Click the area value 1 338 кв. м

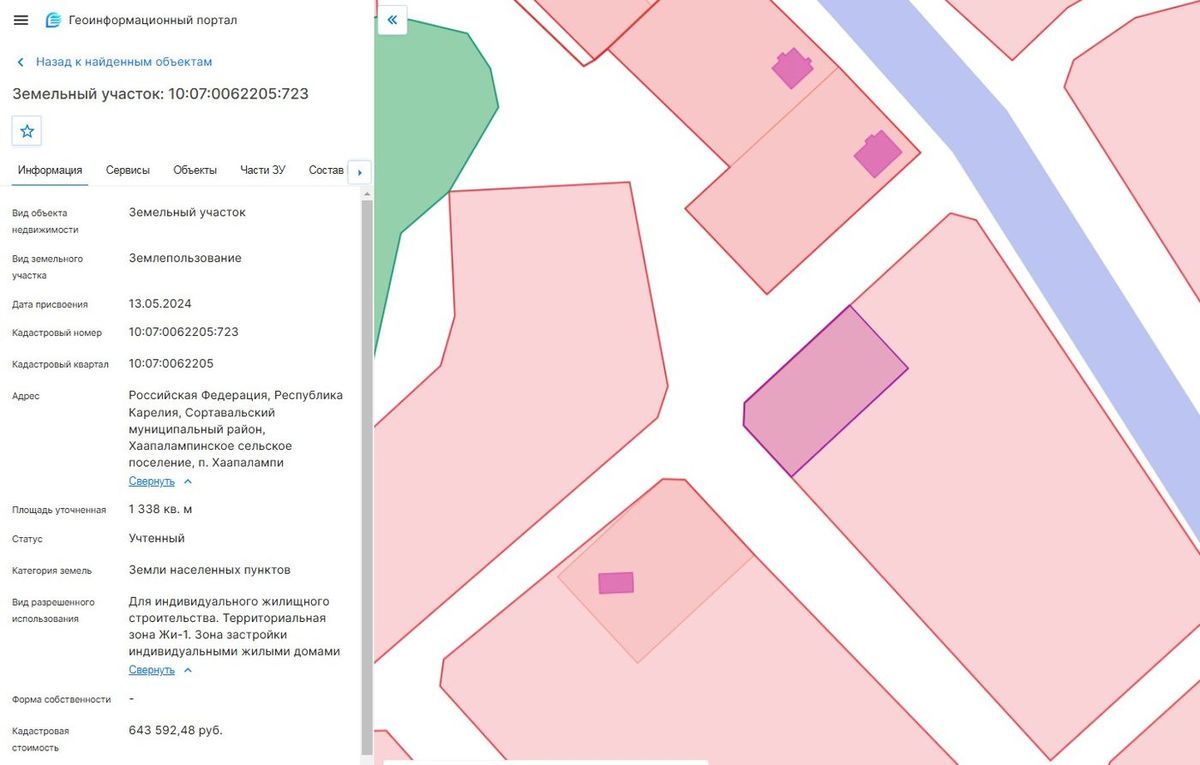click(x=161, y=510)
